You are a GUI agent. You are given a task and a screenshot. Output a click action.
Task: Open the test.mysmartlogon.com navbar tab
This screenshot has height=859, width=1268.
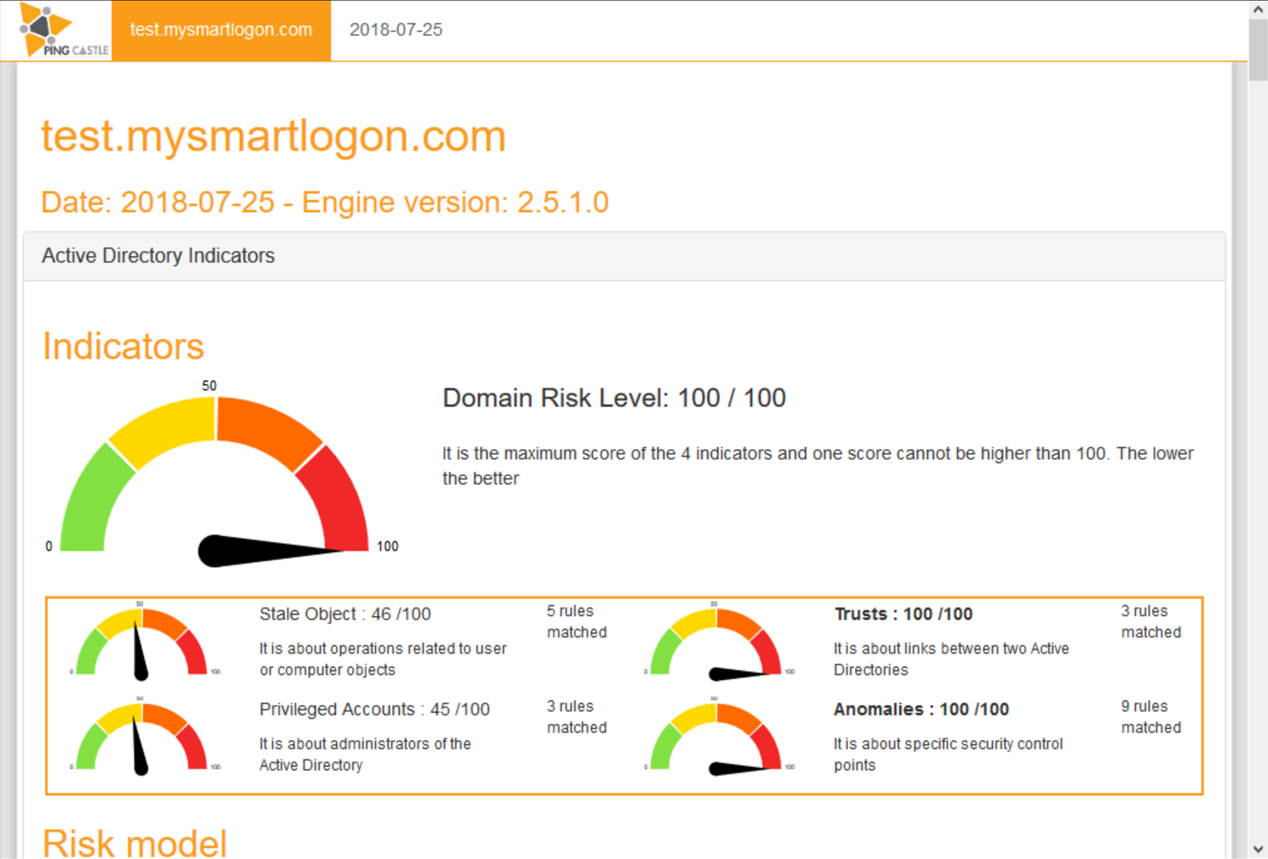(221, 30)
